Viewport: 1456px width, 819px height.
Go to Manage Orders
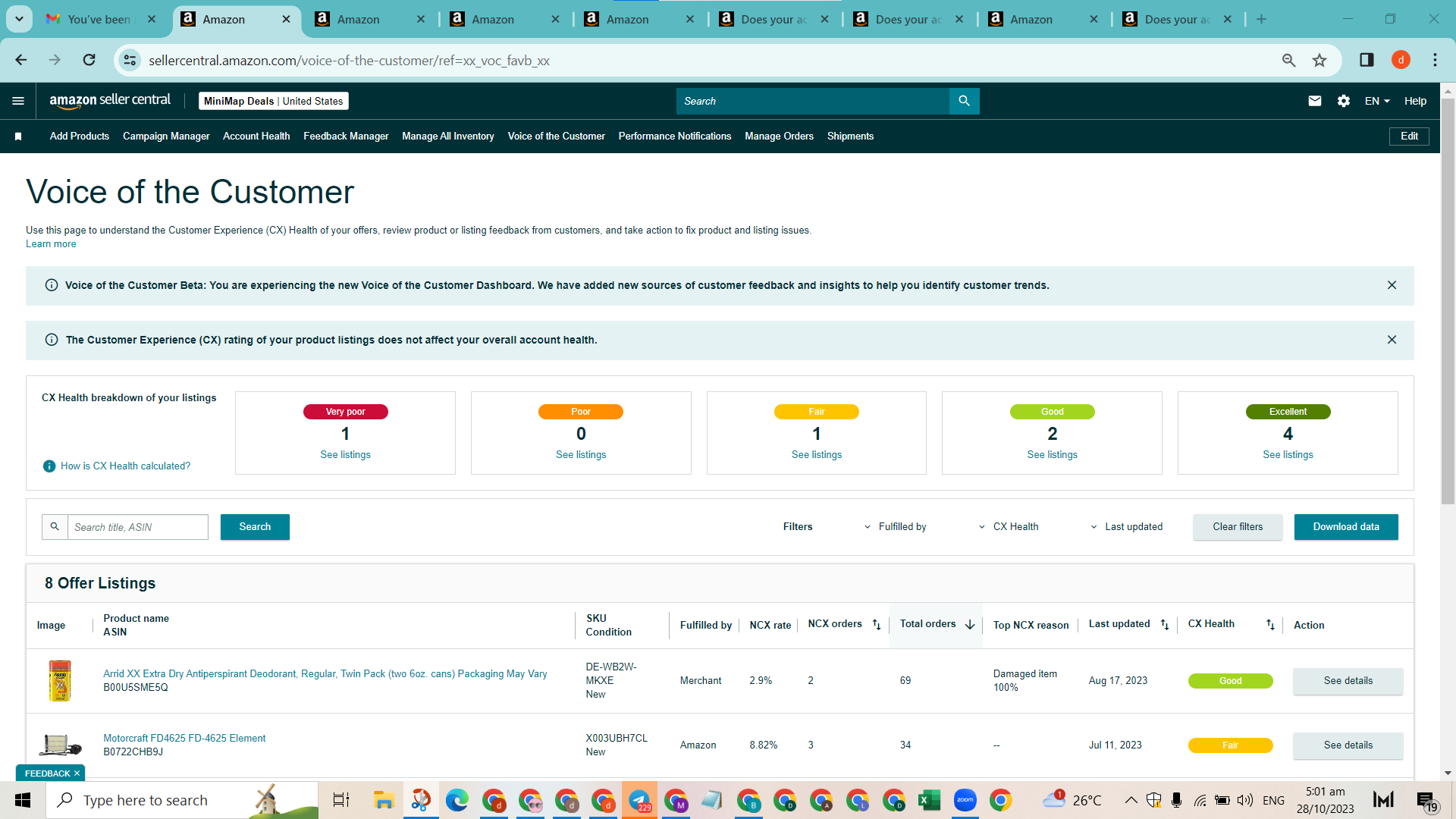click(x=779, y=136)
